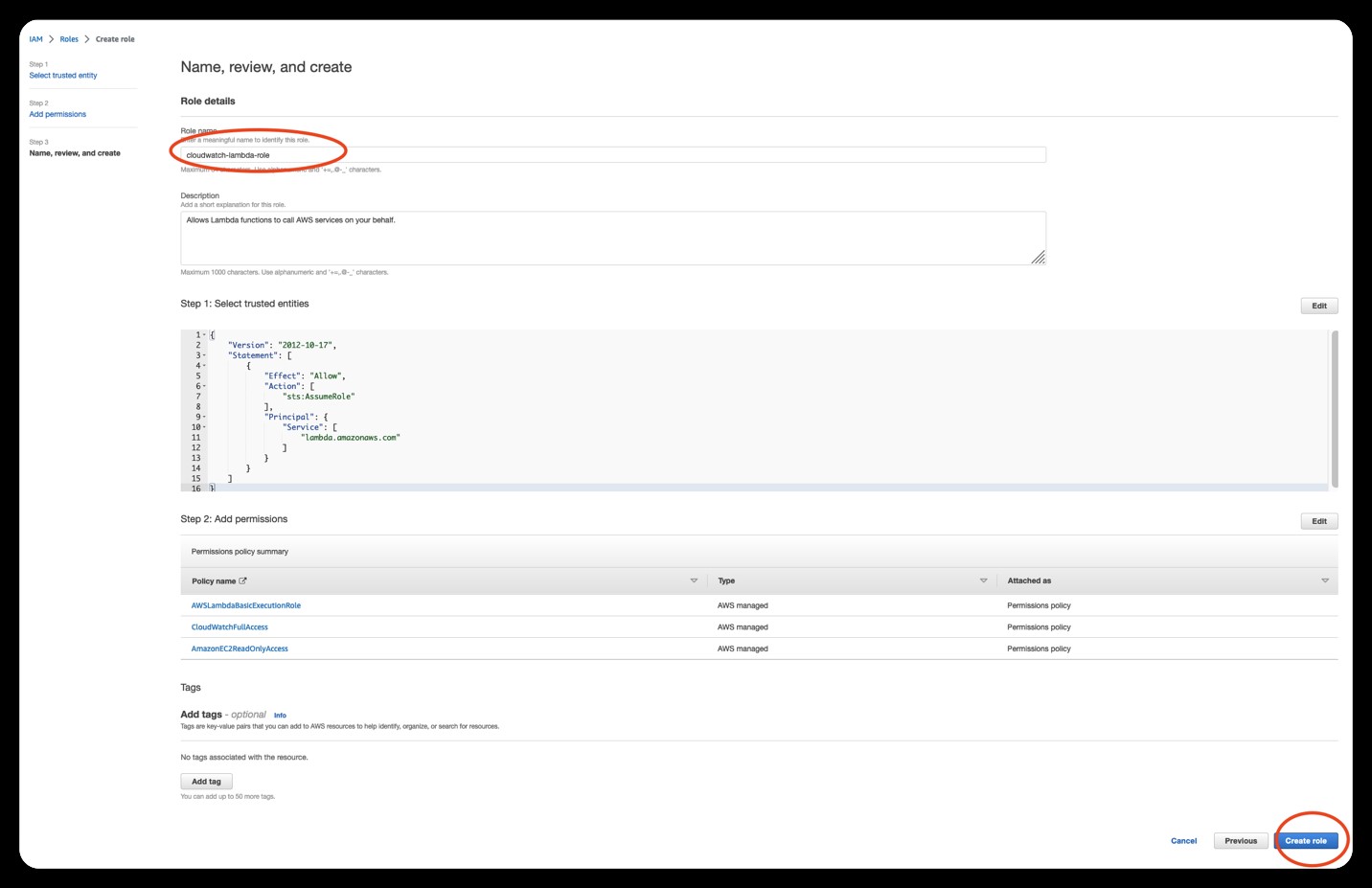Click the Description box resize handle icon
Image resolution: width=1372 pixels, height=888 pixels.
pyautogui.click(x=1040, y=257)
